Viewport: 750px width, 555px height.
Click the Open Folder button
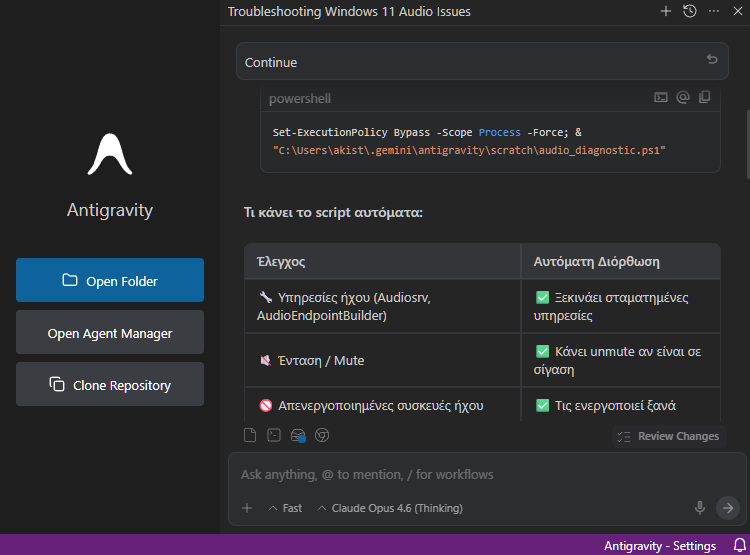[x=110, y=281]
